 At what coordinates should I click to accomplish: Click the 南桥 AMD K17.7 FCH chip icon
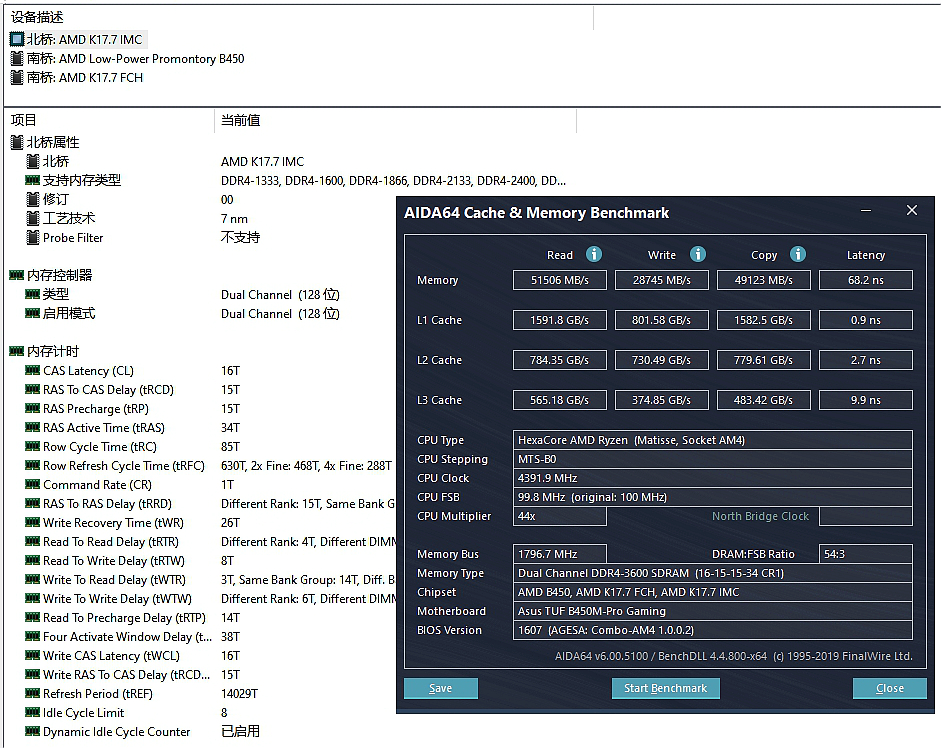click(x=19, y=77)
